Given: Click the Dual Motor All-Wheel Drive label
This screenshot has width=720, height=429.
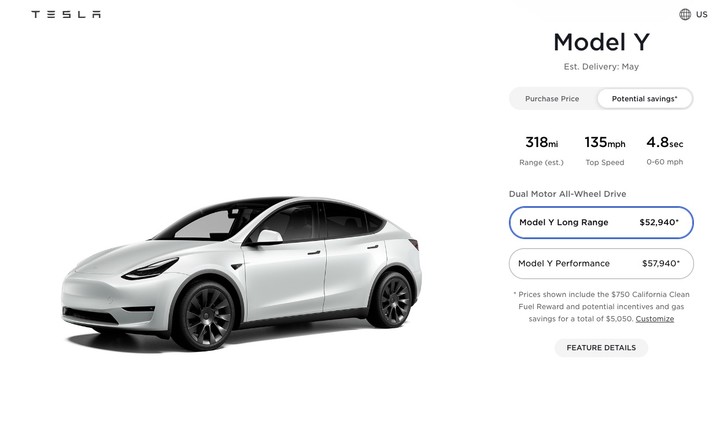Looking at the screenshot, I should 568,194.
